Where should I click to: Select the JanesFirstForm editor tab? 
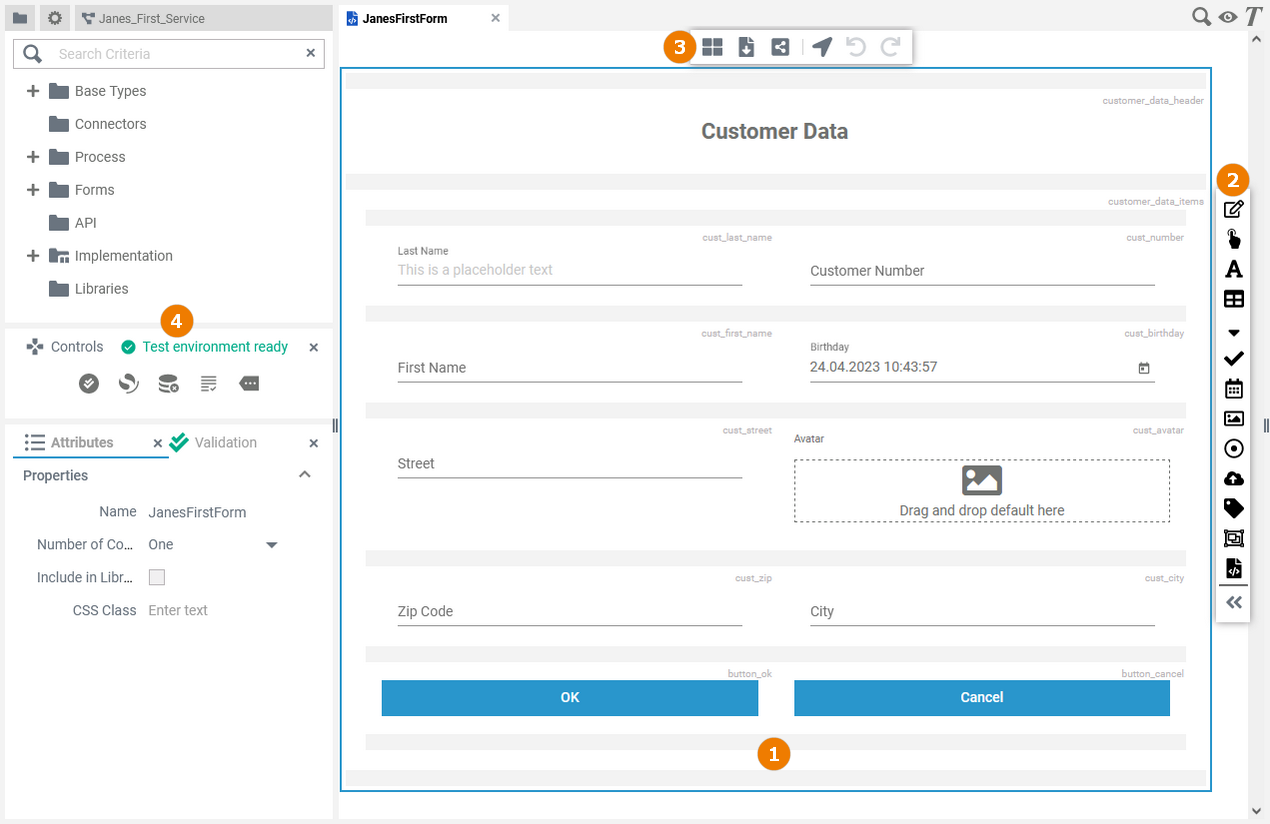pyautogui.click(x=405, y=18)
